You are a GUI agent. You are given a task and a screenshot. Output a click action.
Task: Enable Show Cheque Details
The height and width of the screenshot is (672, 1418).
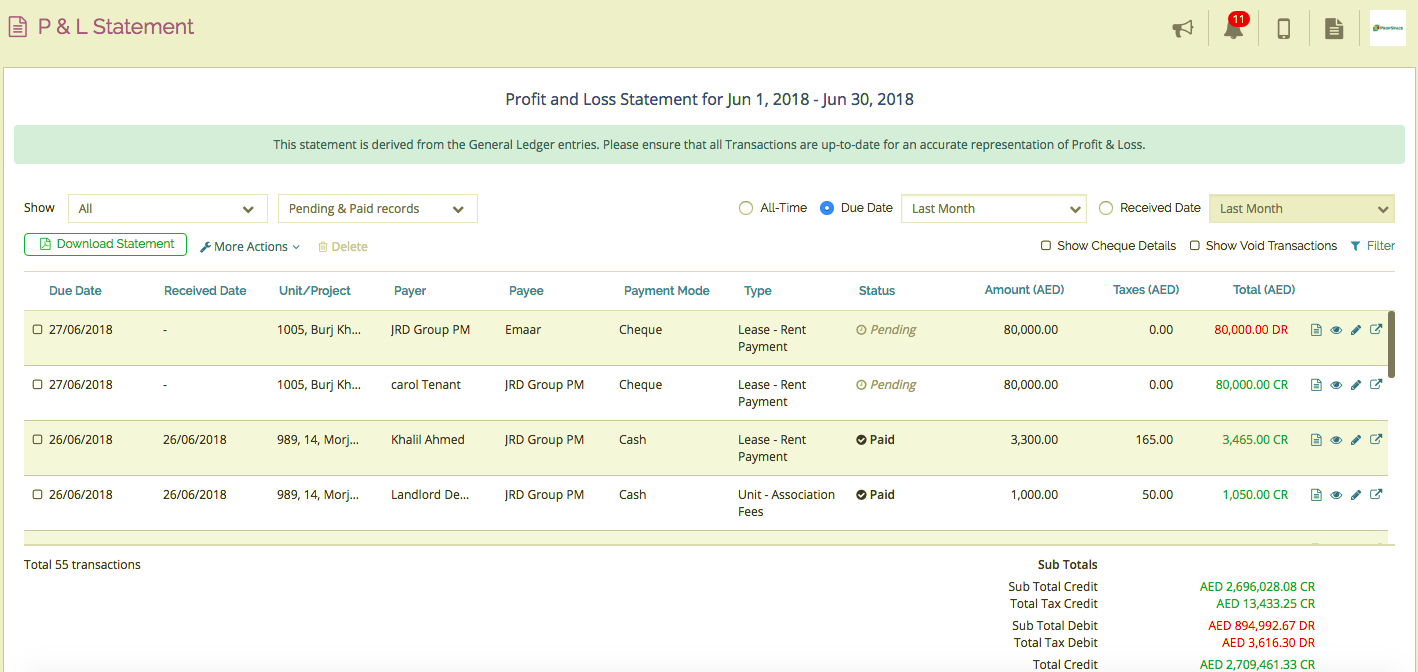click(x=1046, y=245)
